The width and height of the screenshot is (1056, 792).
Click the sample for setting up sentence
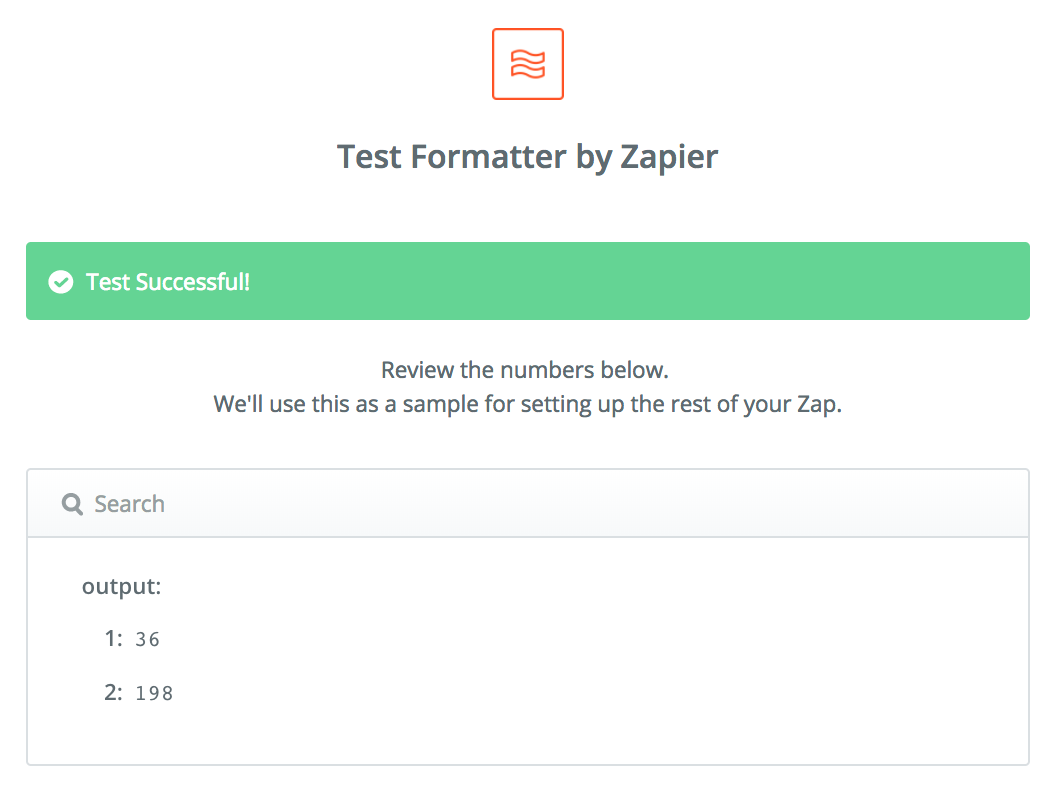point(528,404)
